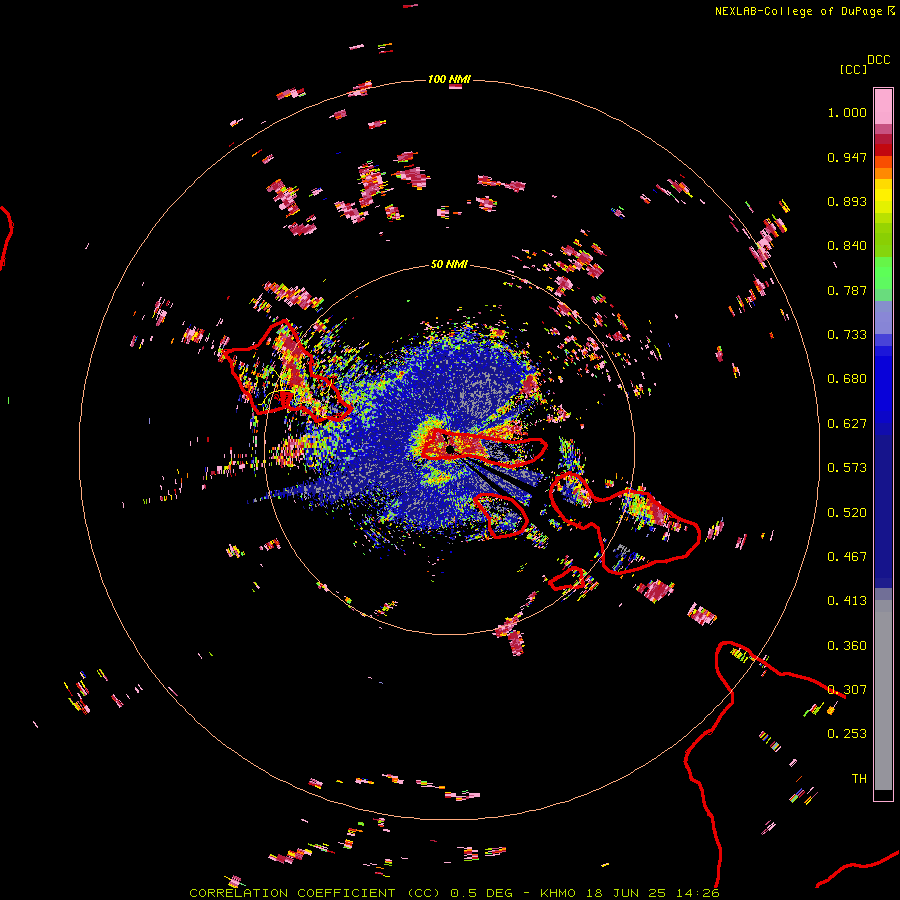
Task: Click the Correlation Coefficient KHMO caption text
Action: [x=454, y=893]
